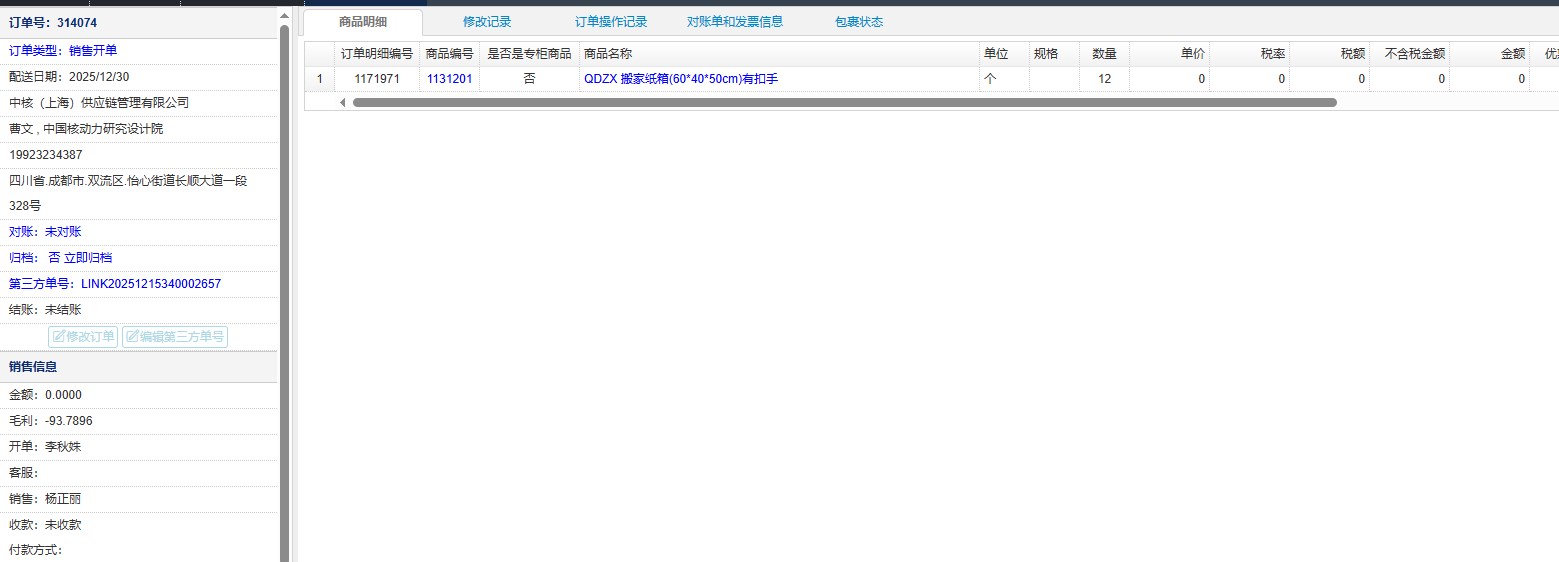Switch to the 修改记录 tab
Screen dimensions: 1559x562
tap(487, 22)
